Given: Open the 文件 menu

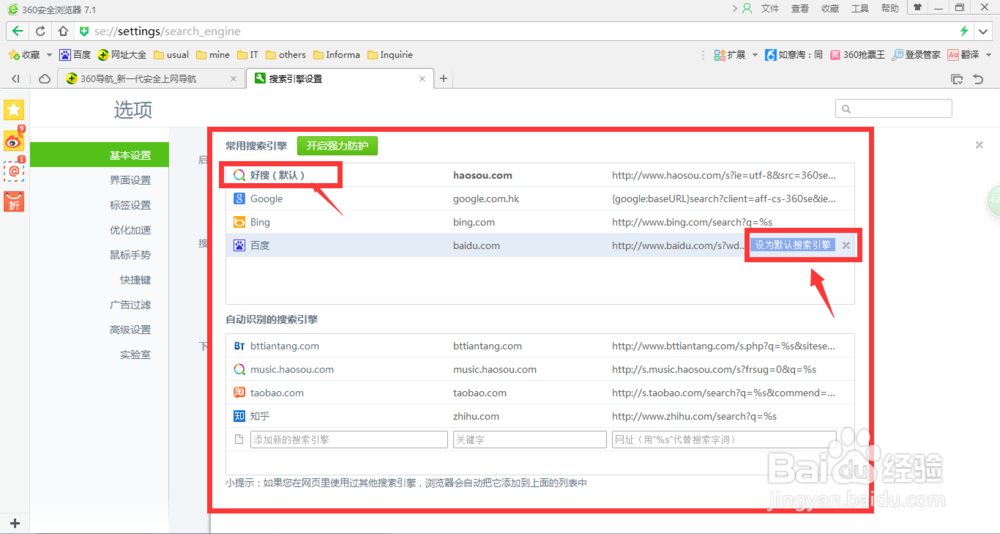Looking at the screenshot, I should (770, 8).
